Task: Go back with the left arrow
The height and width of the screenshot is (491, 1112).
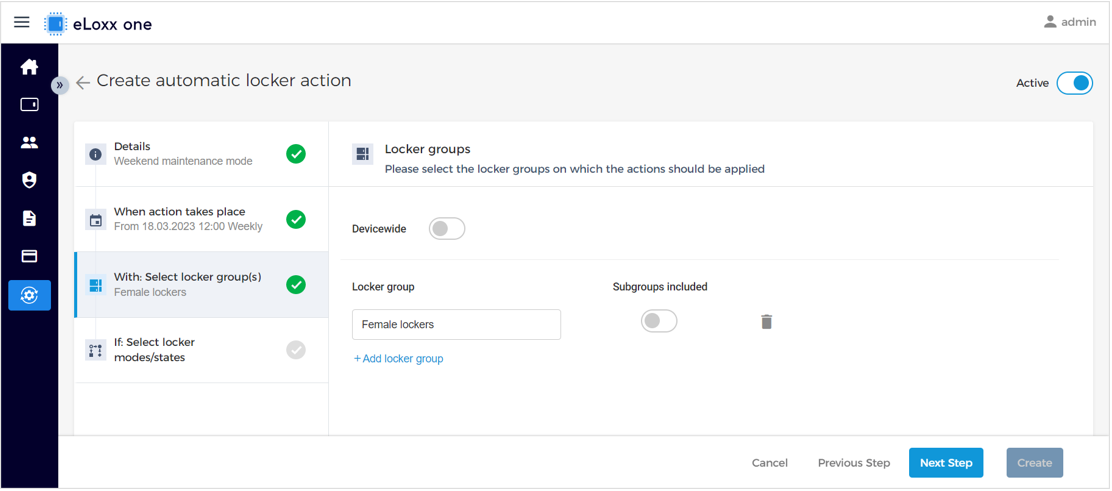Action: (x=83, y=82)
